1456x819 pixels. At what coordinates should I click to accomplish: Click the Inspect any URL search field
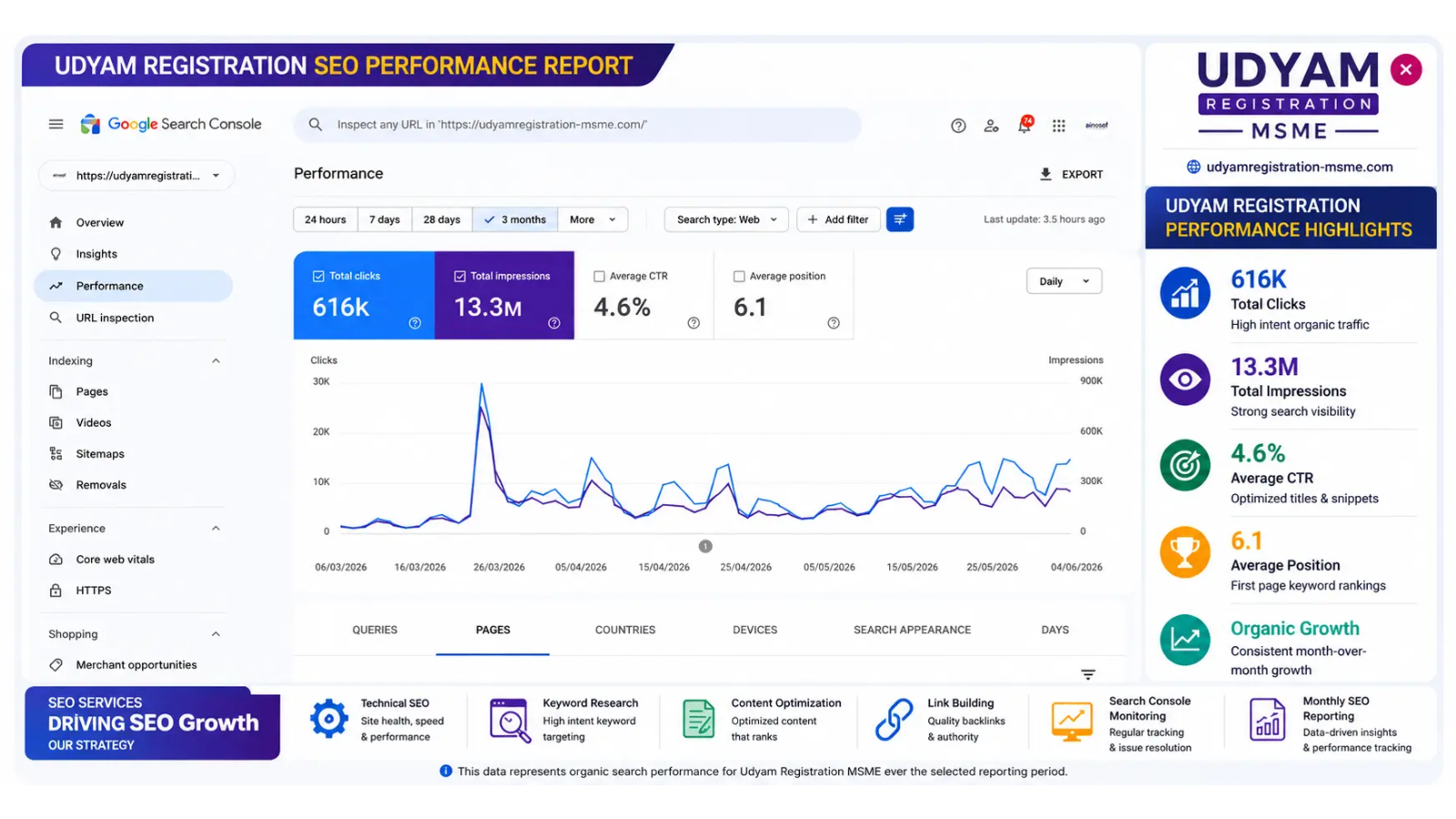577,125
